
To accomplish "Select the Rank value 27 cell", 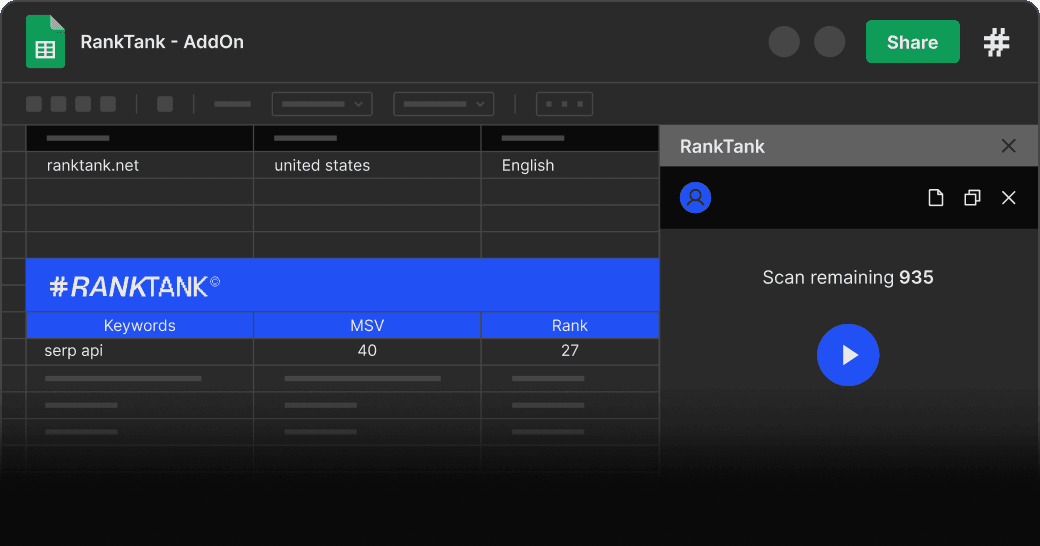I will [x=570, y=351].
